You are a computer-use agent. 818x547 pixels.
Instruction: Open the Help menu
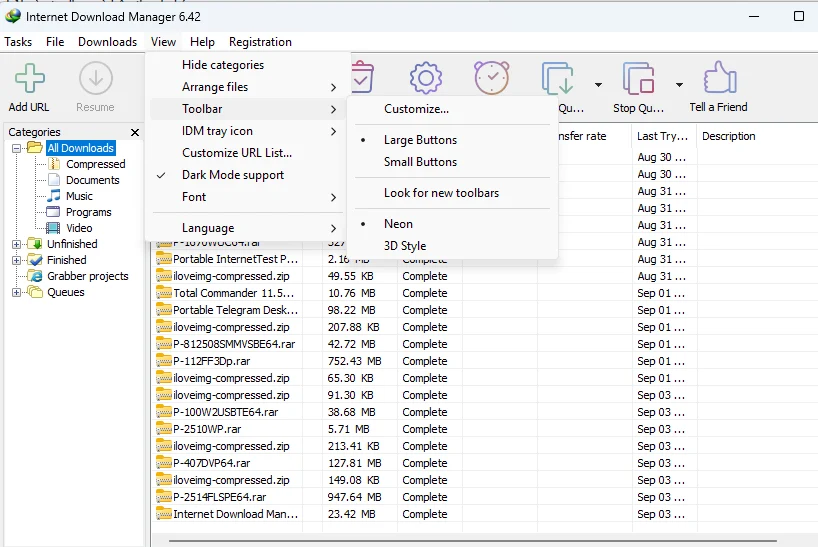pyautogui.click(x=202, y=42)
